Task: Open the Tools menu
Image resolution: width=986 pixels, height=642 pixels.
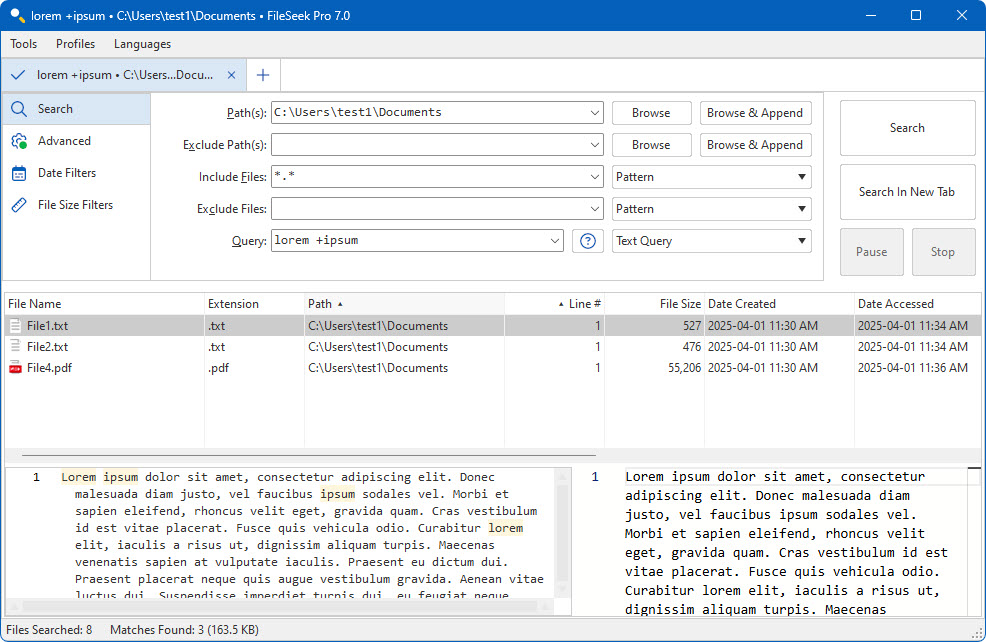Action: [x=24, y=44]
